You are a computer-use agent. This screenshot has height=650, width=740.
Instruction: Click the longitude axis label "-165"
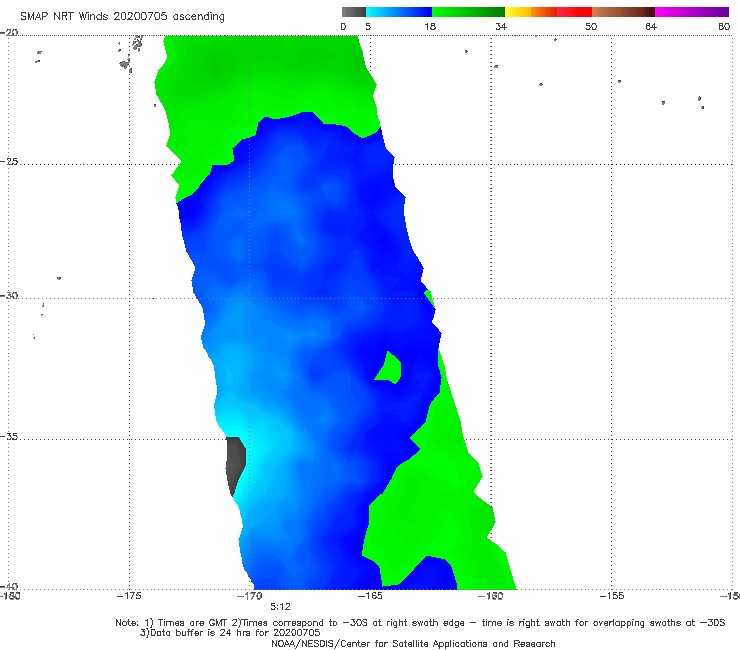(370, 596)
